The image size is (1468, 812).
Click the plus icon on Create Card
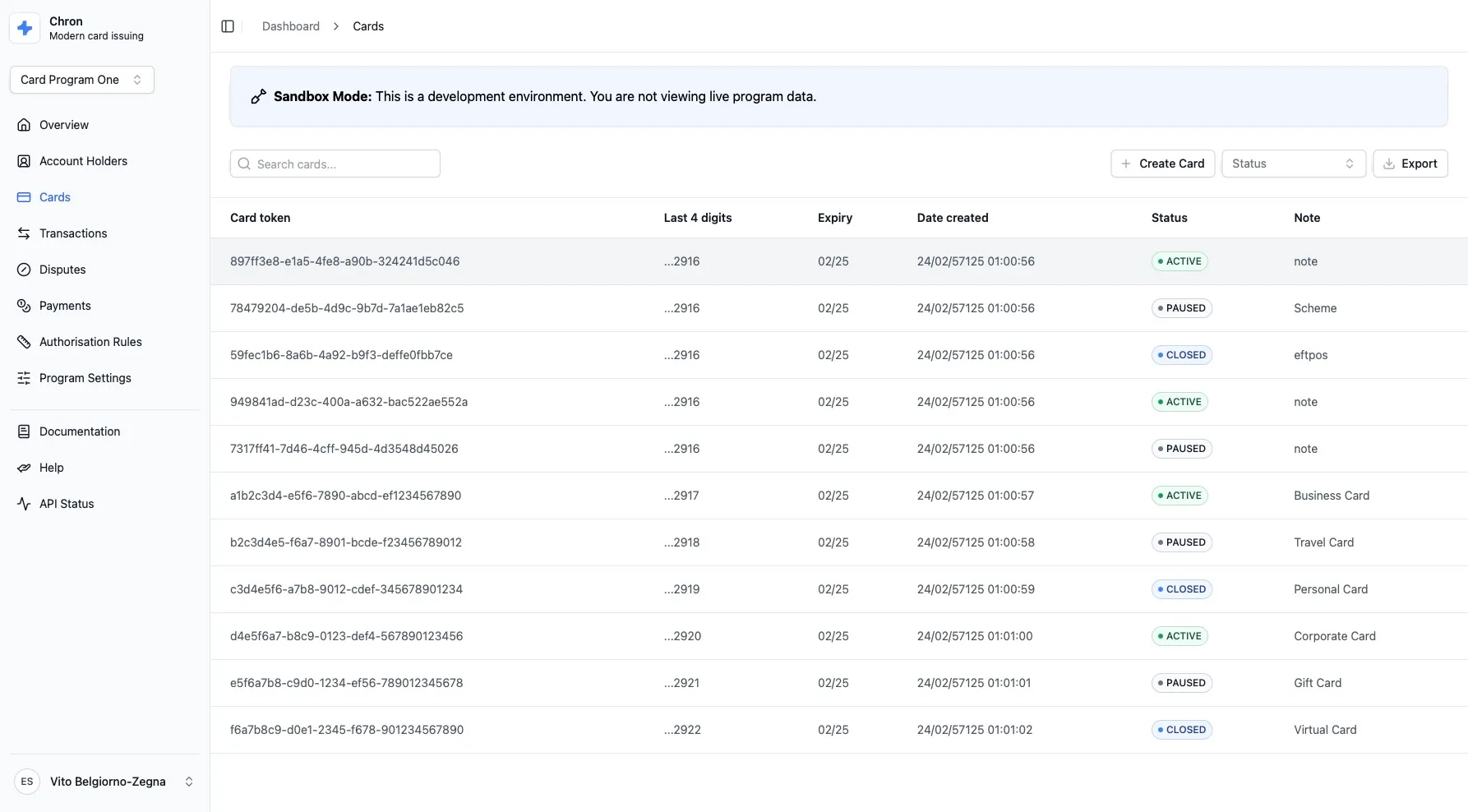1126,164
